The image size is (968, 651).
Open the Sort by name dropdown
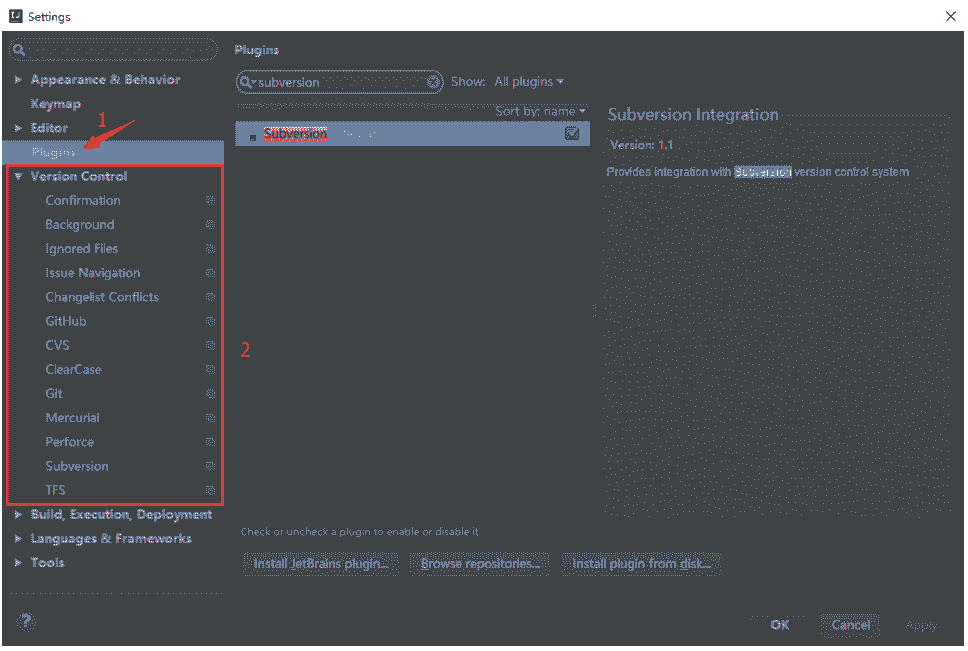(x=540, y=111)
